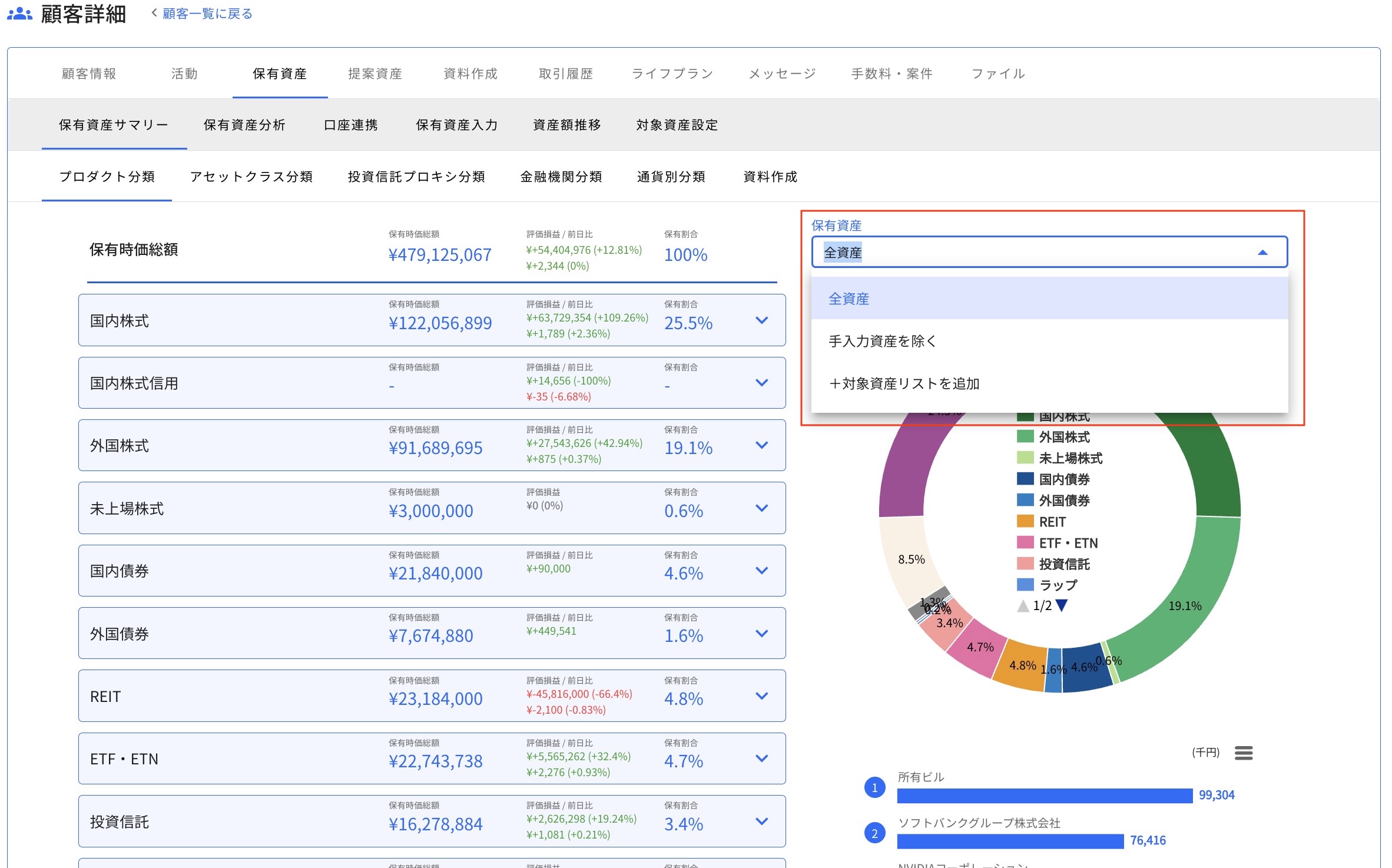This screenshot has width=1392, height=868.
Task: Expand the REIT row chevron
Action: click(x=761, y=696)
